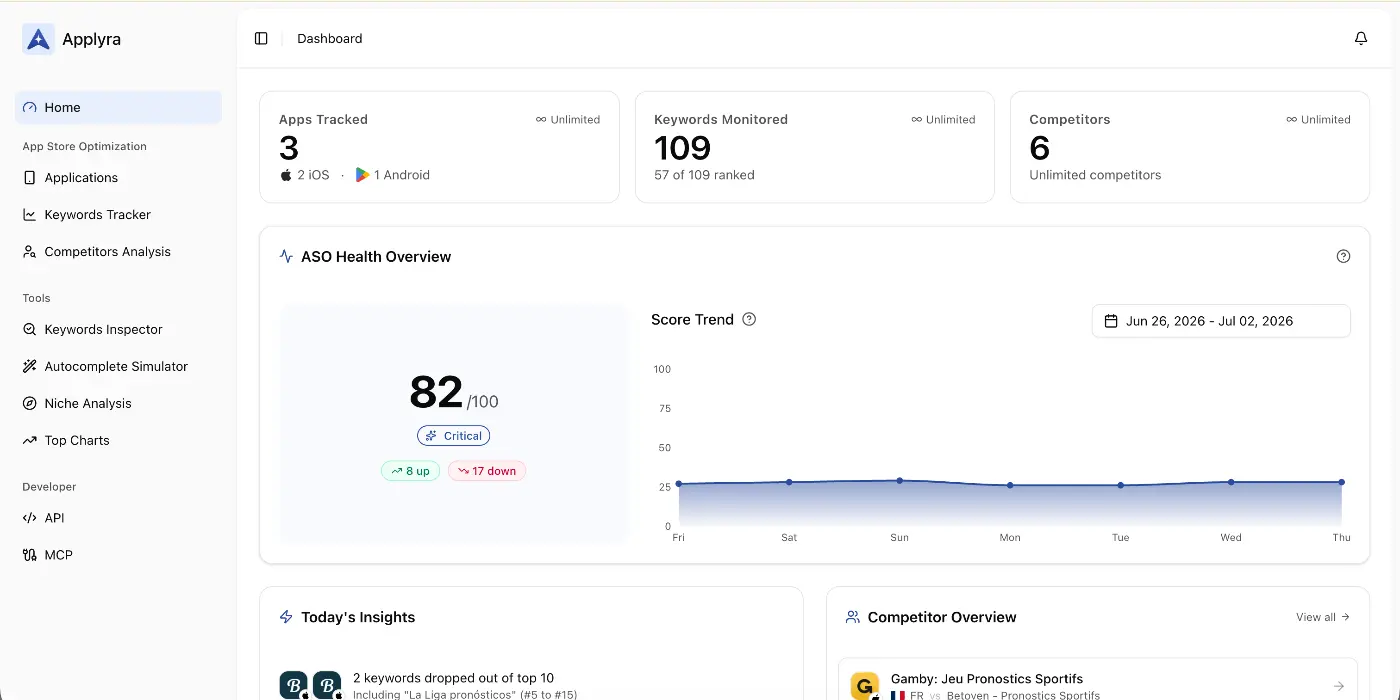Click the Critical status badge

[454, 436]
